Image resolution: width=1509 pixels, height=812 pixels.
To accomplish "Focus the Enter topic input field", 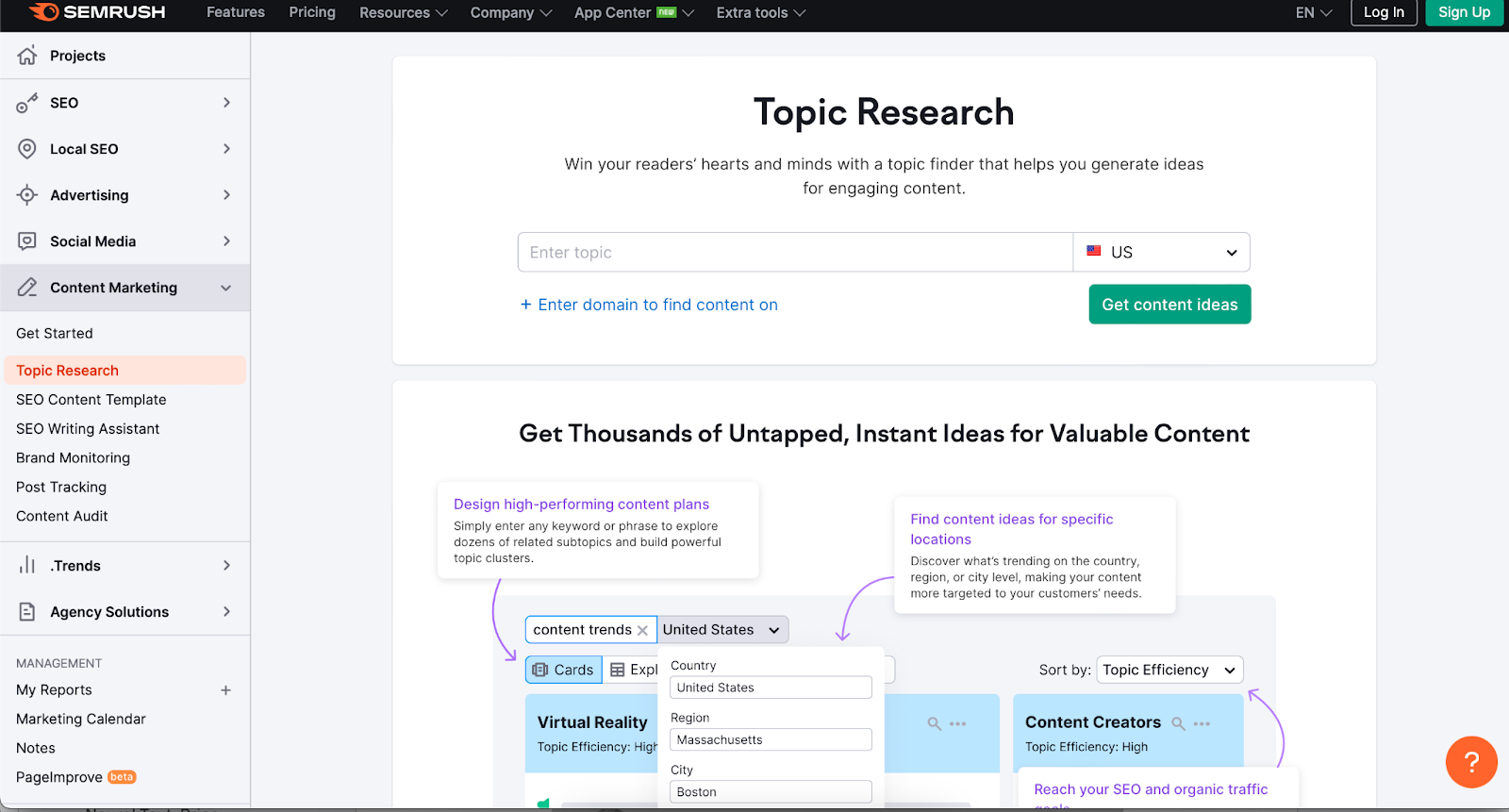I will point(795,252).
